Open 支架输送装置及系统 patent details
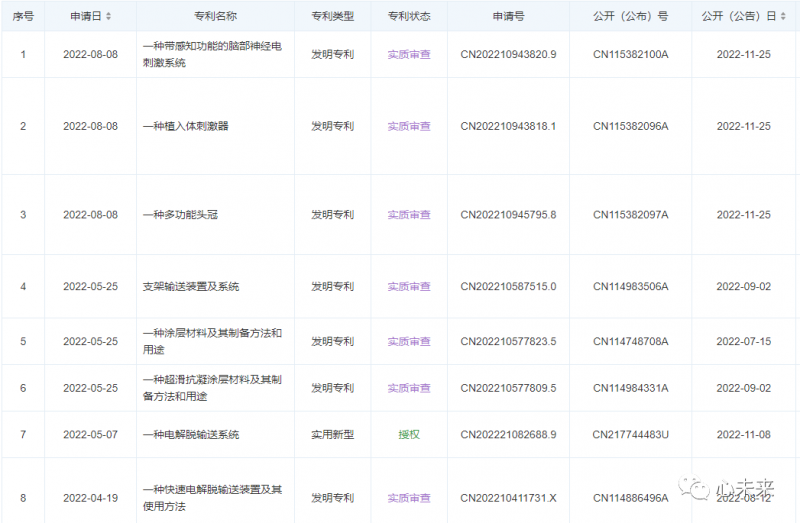This screenshot has width=800, height=523. tap(191, 287)
